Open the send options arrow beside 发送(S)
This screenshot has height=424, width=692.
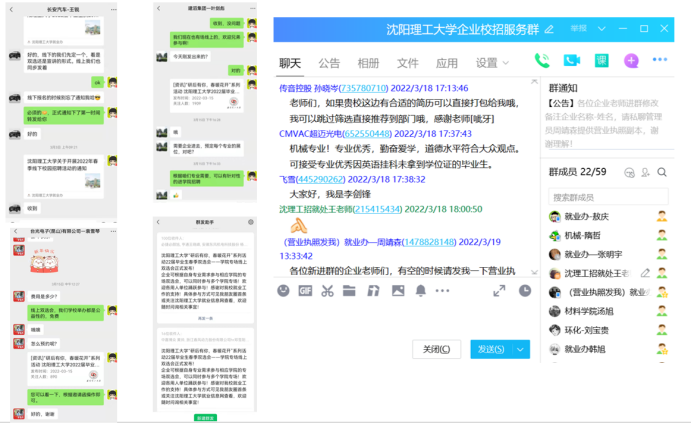(x=521, y=349)
